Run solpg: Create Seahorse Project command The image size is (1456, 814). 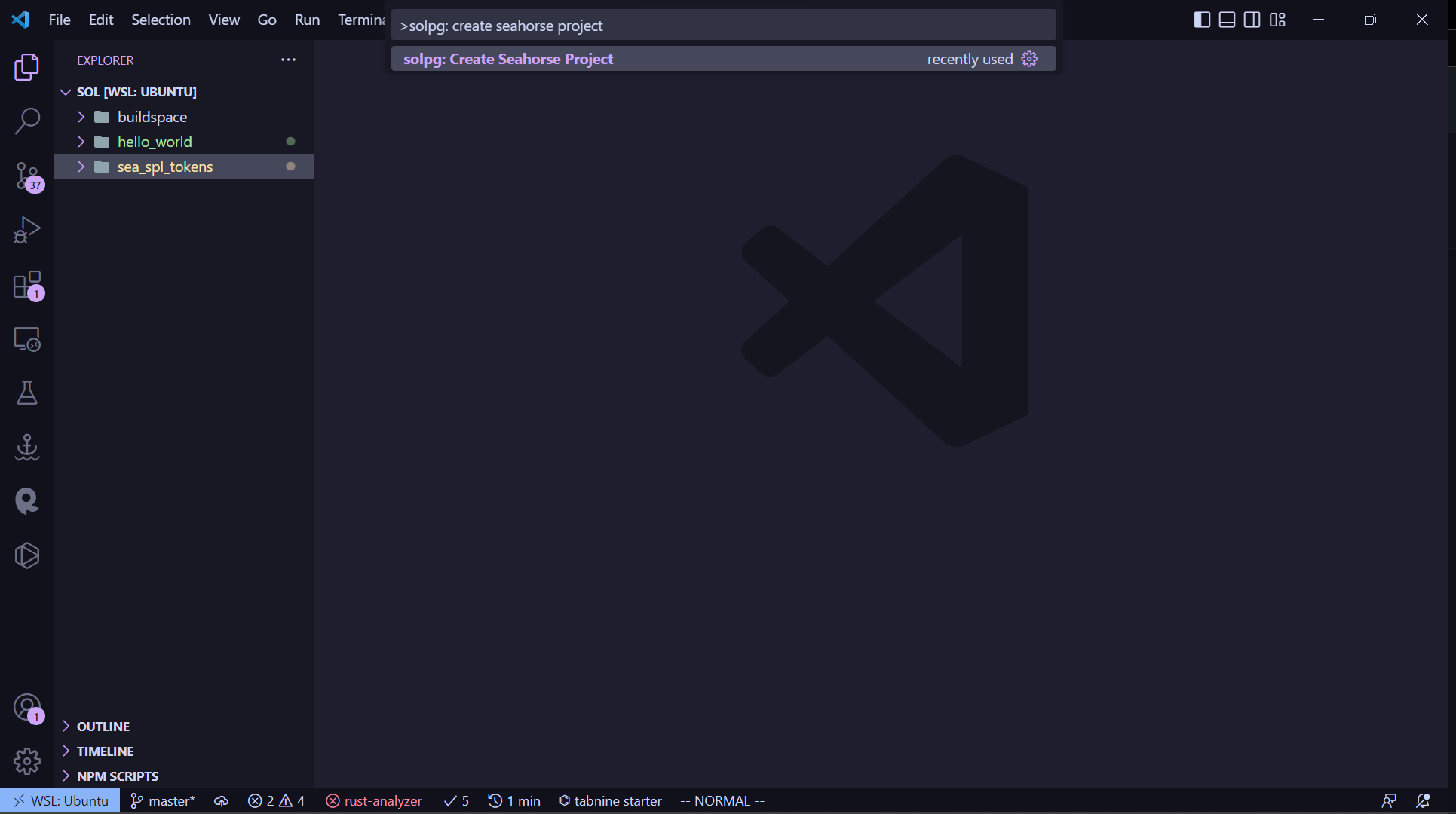[x=508, y=59]
